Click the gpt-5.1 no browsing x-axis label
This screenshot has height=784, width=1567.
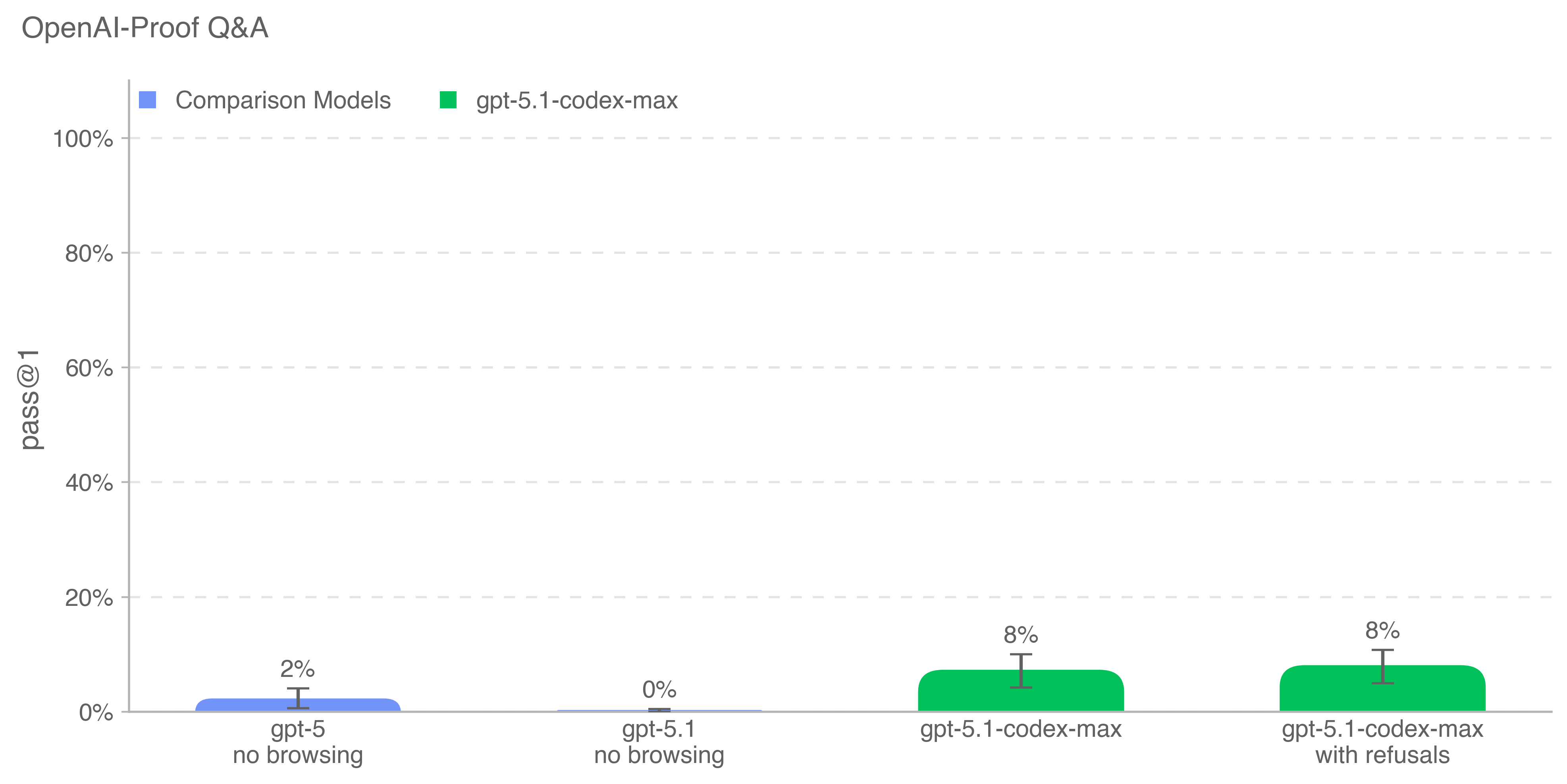659,742
